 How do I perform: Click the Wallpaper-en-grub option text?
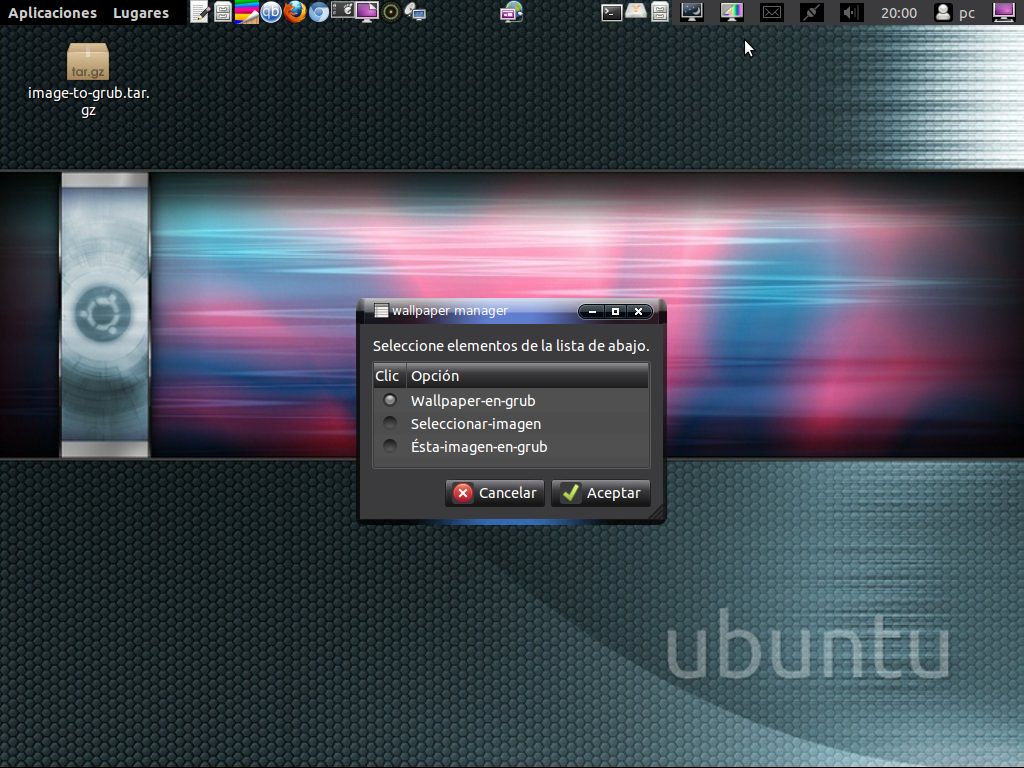tap(473, 401)
